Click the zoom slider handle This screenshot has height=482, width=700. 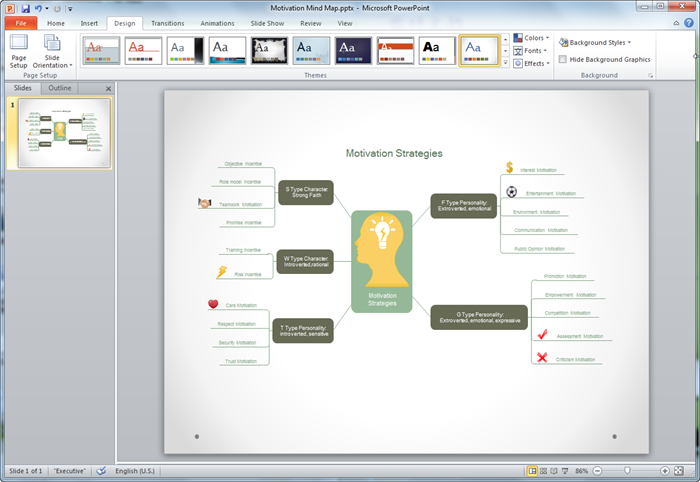pos(627,470)
